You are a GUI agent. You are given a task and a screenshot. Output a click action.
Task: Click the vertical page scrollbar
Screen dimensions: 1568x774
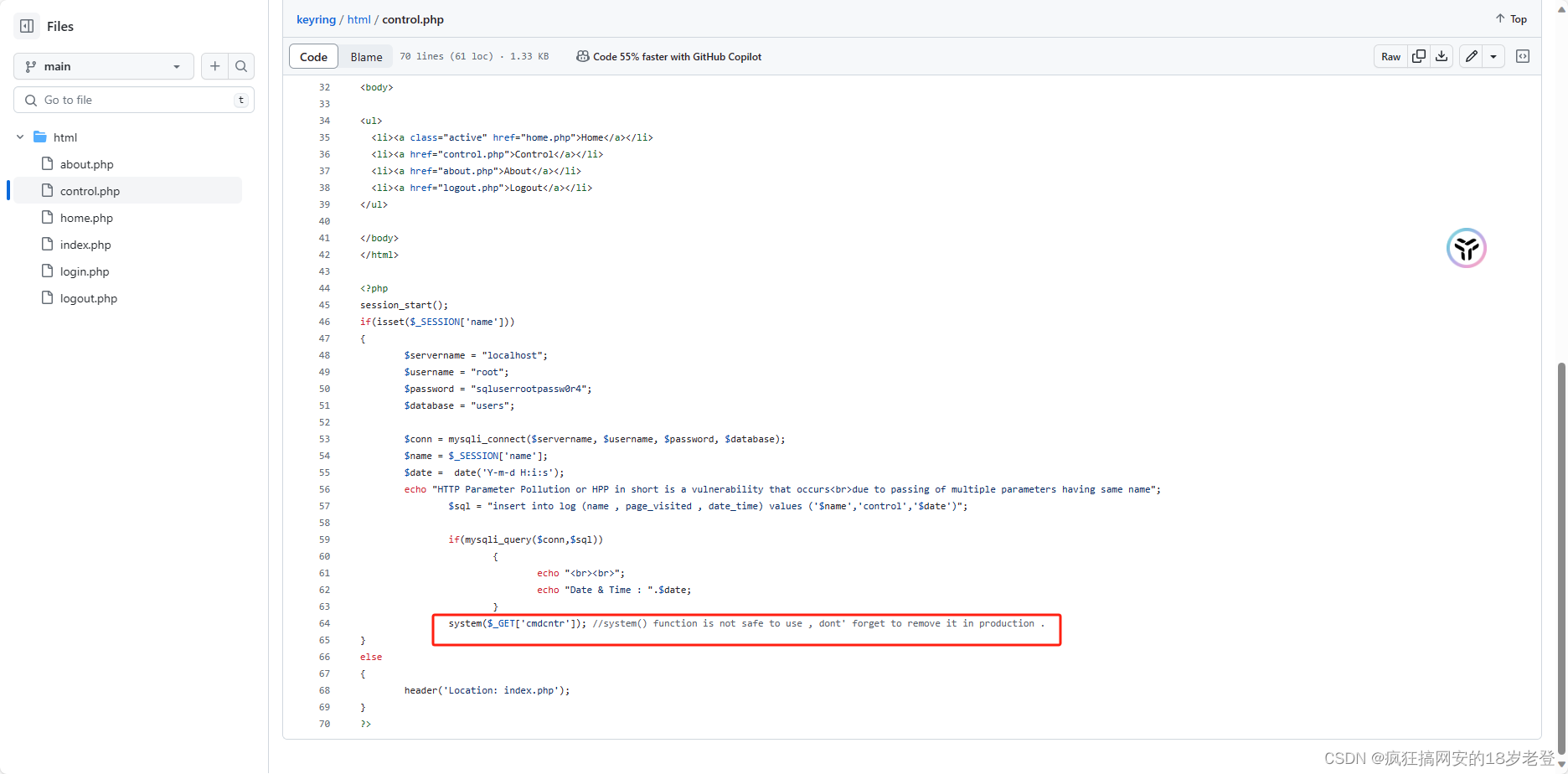click(1561, 557)
